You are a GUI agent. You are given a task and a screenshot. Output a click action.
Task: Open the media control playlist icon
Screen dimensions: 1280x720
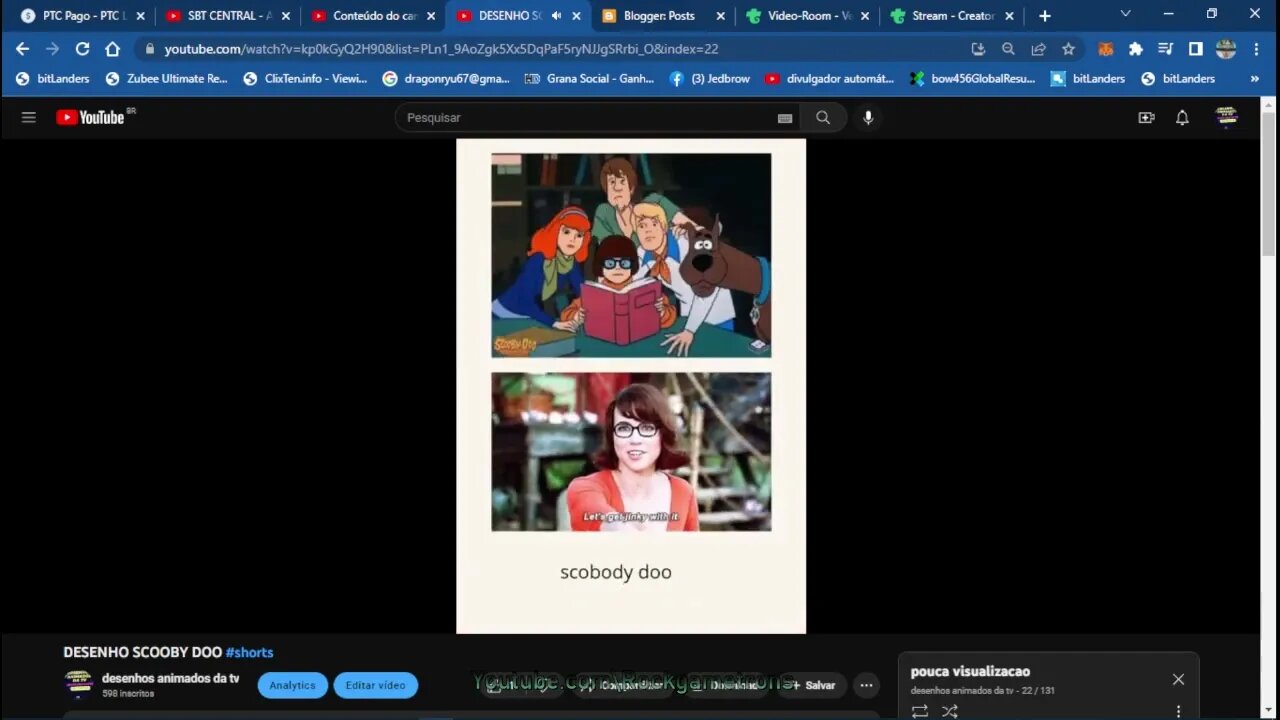1165,49
